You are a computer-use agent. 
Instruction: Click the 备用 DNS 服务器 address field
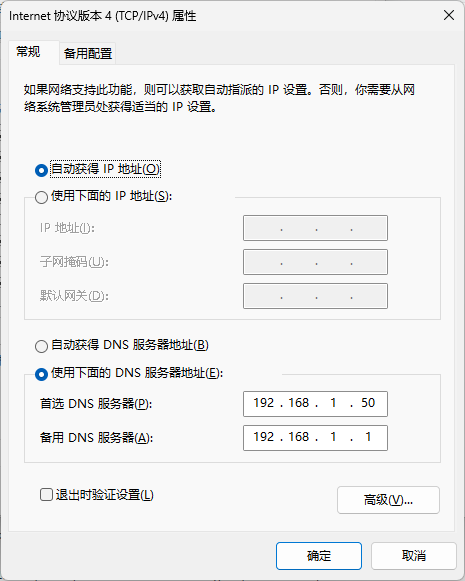pos(315,438)
